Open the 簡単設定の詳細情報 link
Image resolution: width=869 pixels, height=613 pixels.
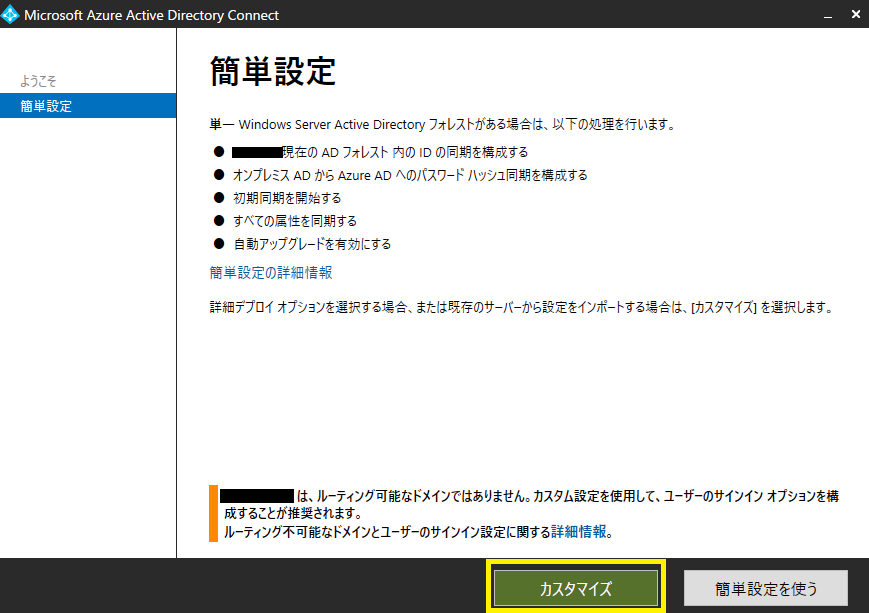[x=270, y=273]
